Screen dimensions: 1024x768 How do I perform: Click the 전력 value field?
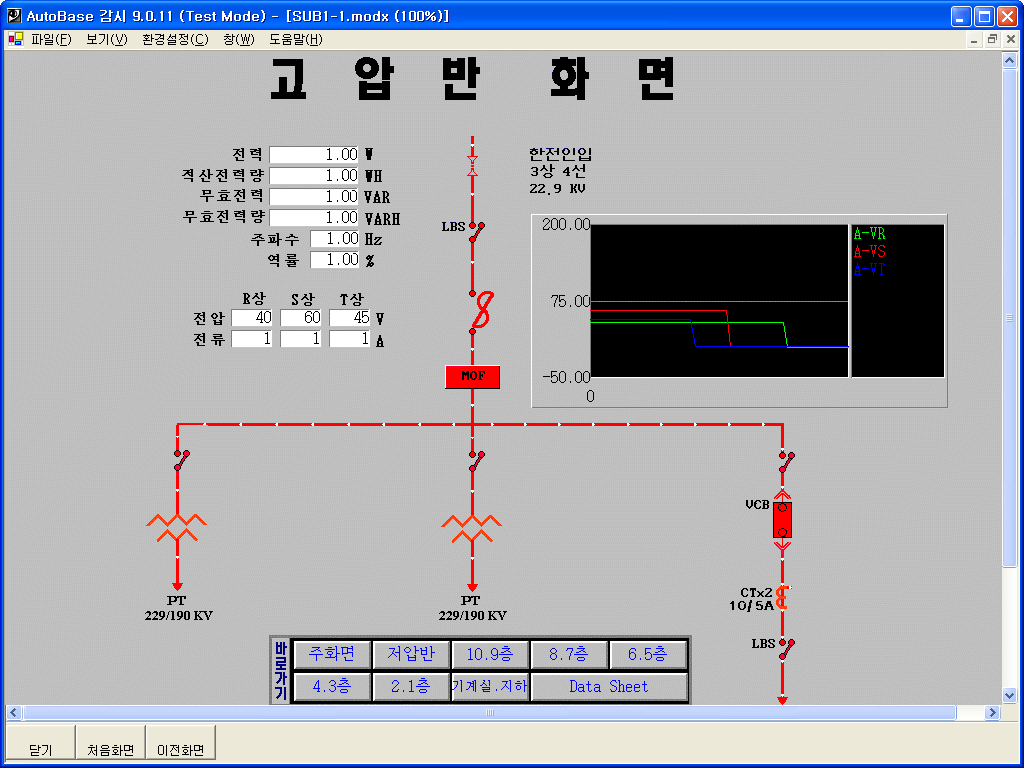(x=314, y=155)
